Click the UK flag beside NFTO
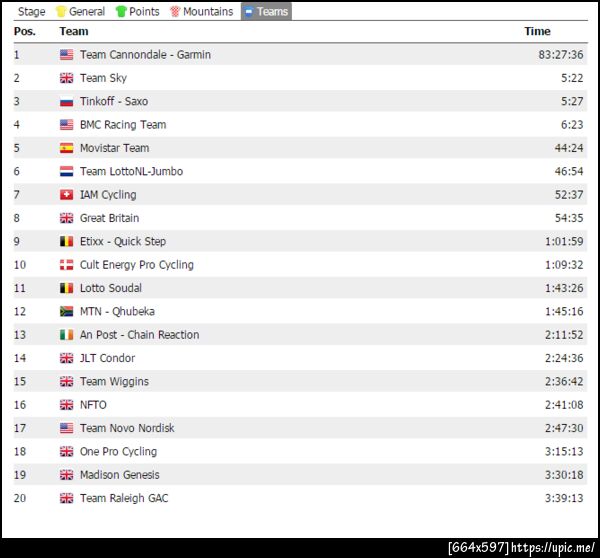The width and height of the screenshot is (600, 558). 67,405
